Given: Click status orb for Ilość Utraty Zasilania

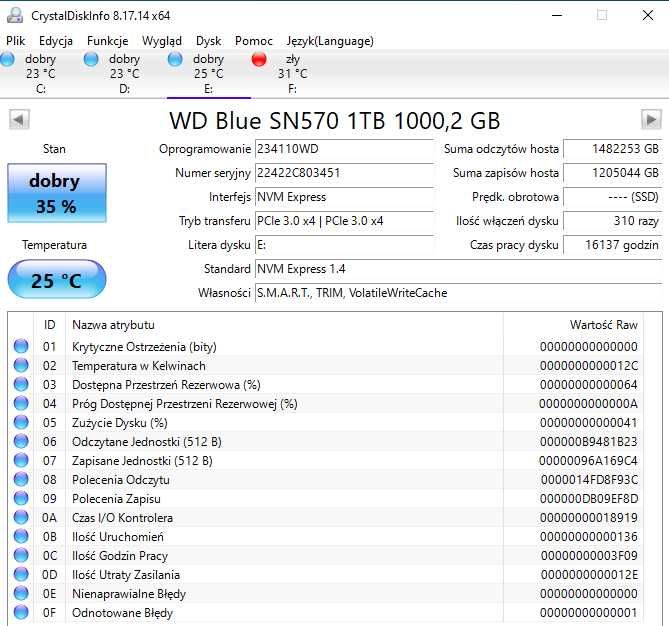Looking at the screenshot, I should click(x=21, y=574).
